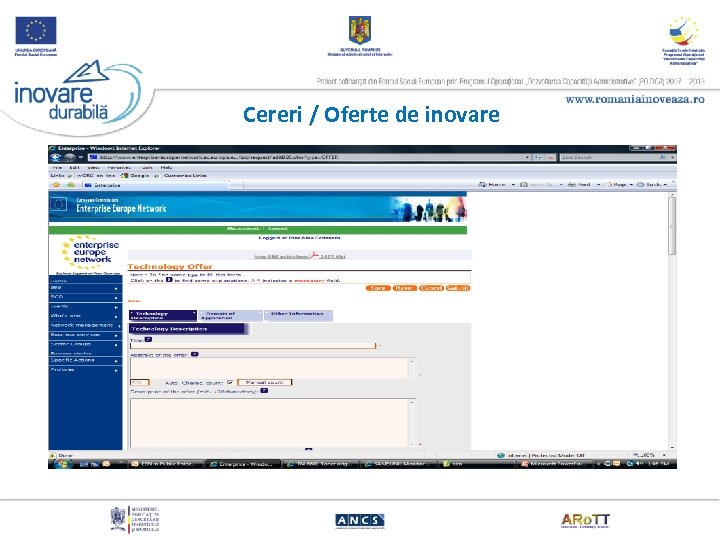Open the File menu in Internet Explorer
This screenshot has width=720, height=540.
57,168
